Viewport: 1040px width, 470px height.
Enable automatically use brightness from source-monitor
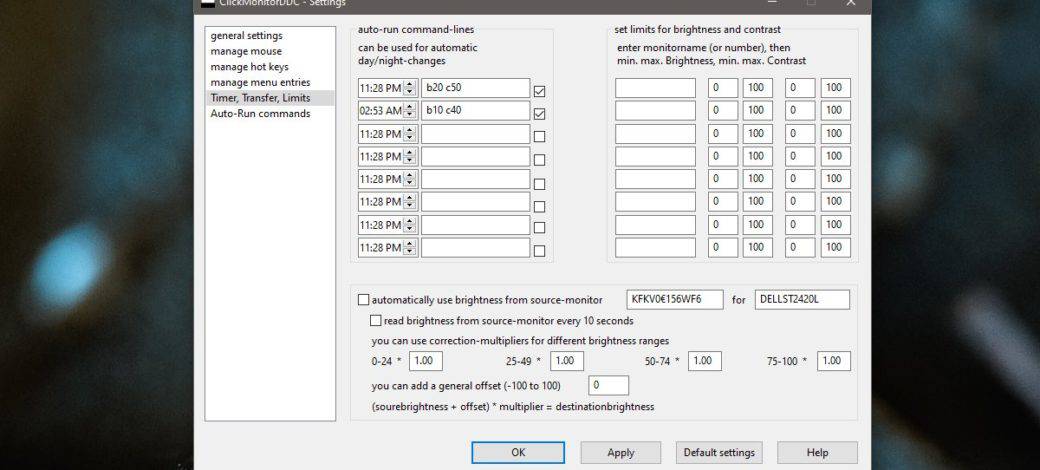click(x=364, y=300)
